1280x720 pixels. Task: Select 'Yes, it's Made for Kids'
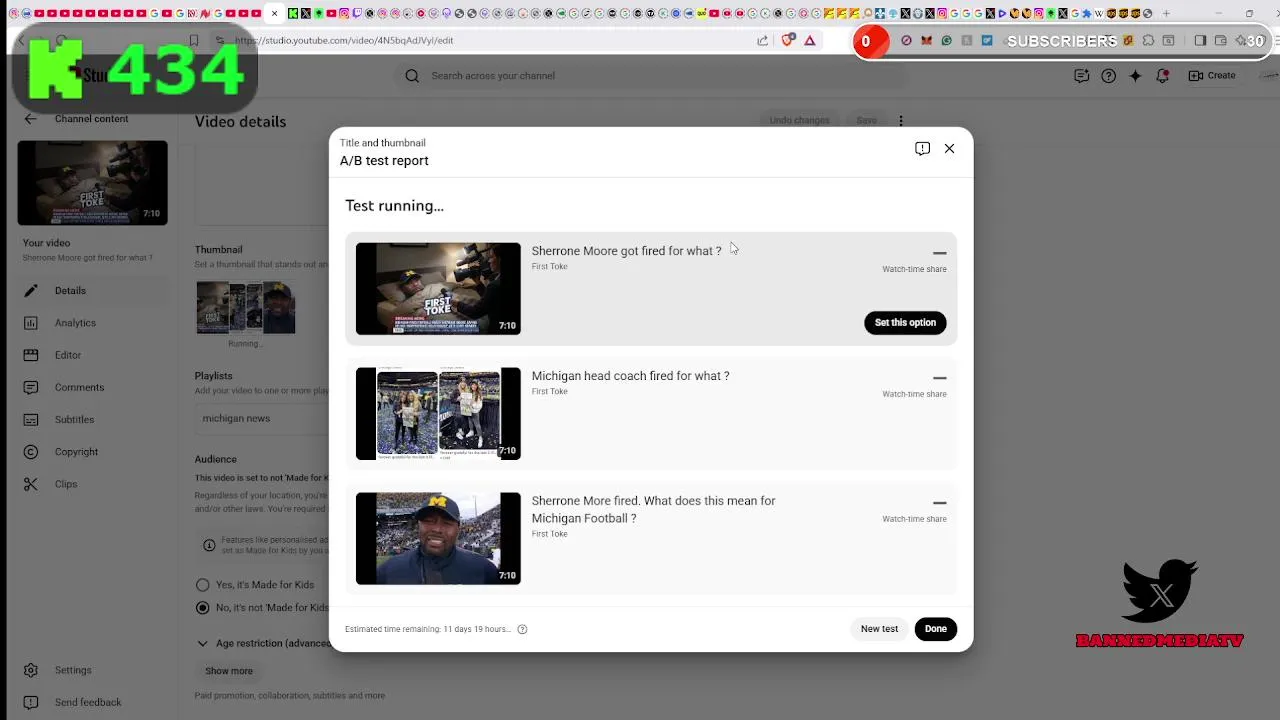[x=203, y=585]
